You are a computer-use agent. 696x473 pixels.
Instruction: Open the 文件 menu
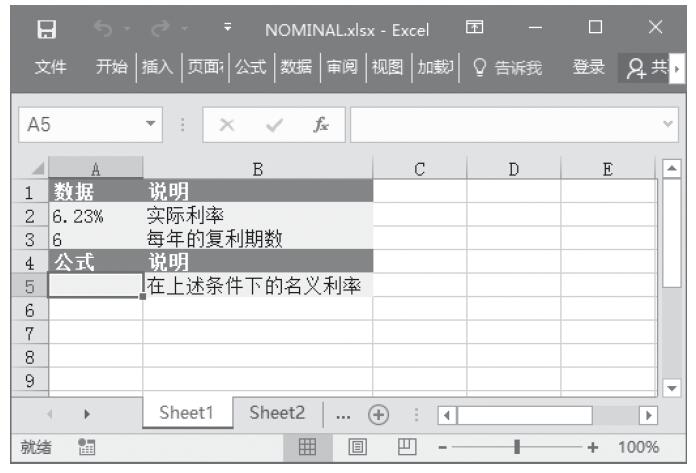[52, 67]
